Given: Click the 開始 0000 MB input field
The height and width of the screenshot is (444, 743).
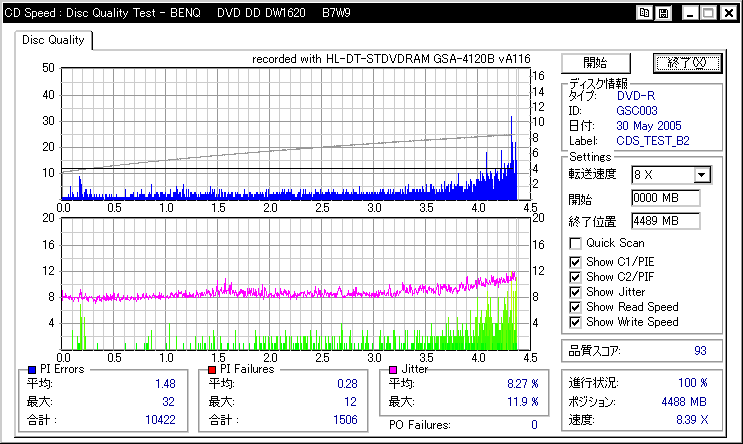Looking at the screenshot, I should (665, 198).
